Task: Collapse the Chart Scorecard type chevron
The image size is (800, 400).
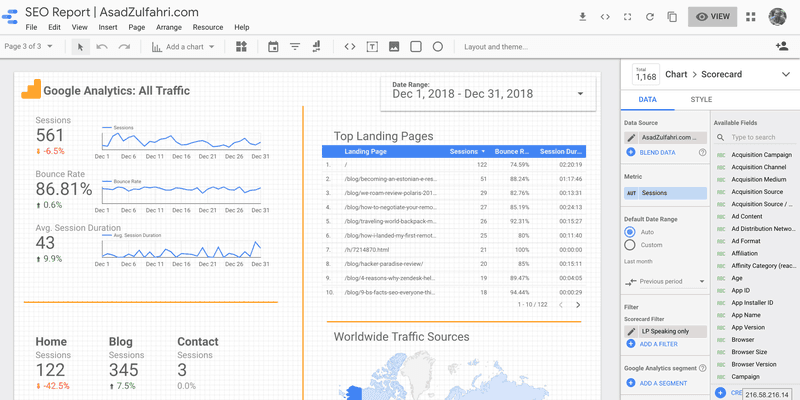Action: (786, 74)
